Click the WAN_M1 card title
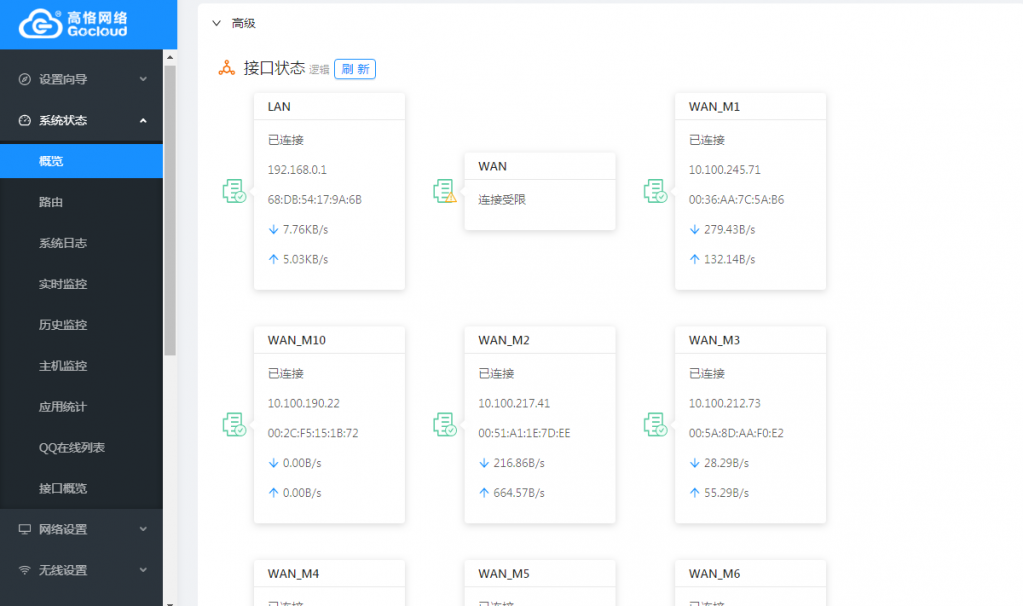The width and height of the screenshot is (1023, 606). (714, 107)
